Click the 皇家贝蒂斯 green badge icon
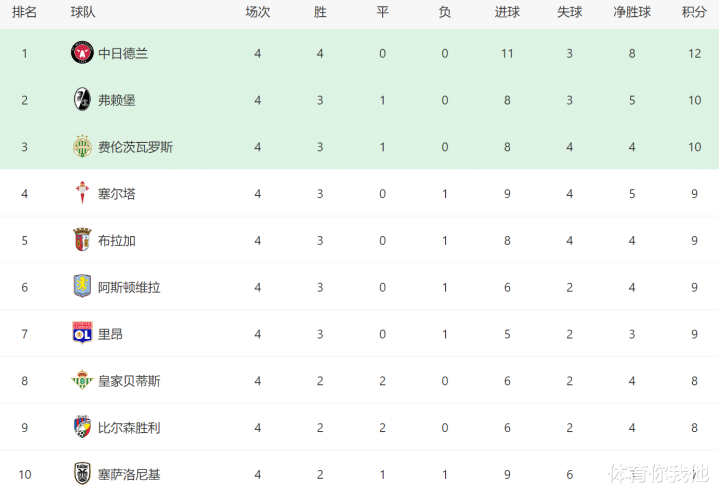The height and width of the screenshot is (496, 719). [82, 381]
